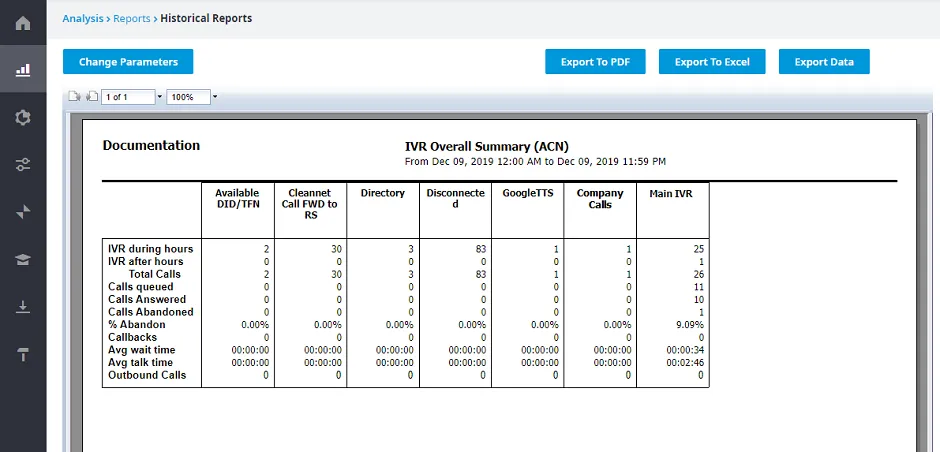The image size is (940, 452).
Task: Click the Avg talk time row label
Action: click(140, 362)
